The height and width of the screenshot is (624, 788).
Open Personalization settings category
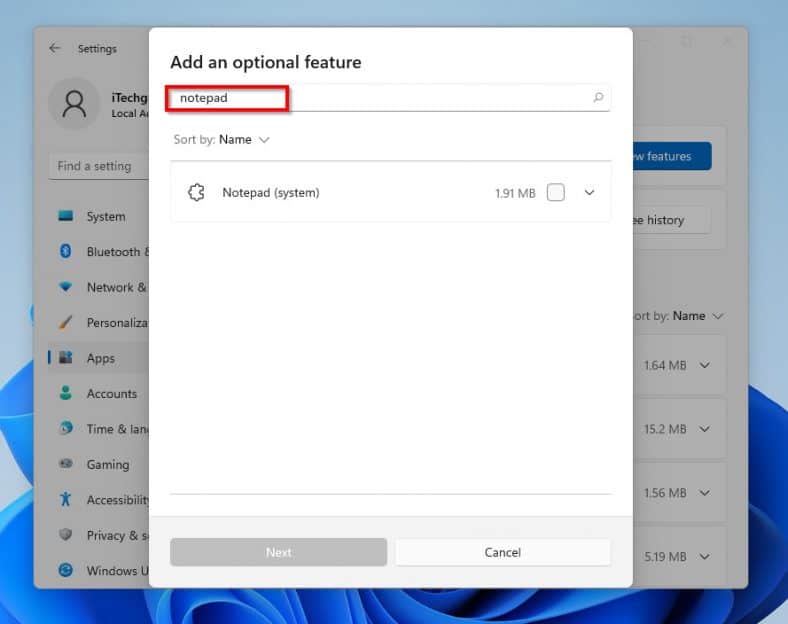point(99,322)
